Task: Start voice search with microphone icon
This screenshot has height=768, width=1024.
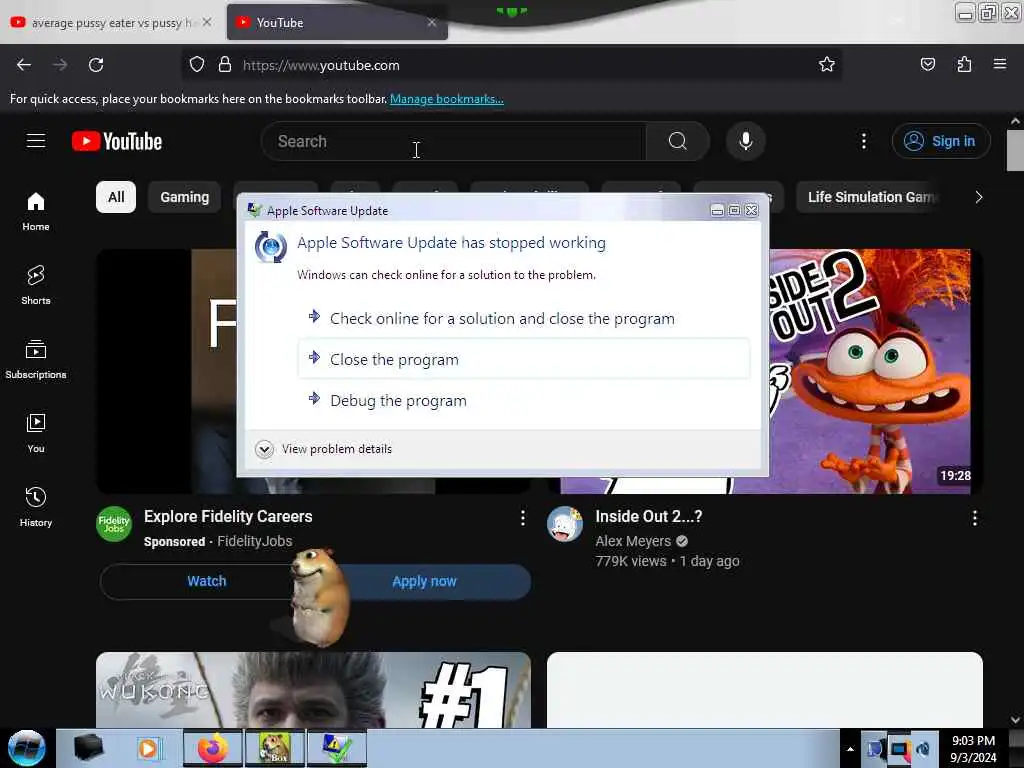Action: coord(745,141)
